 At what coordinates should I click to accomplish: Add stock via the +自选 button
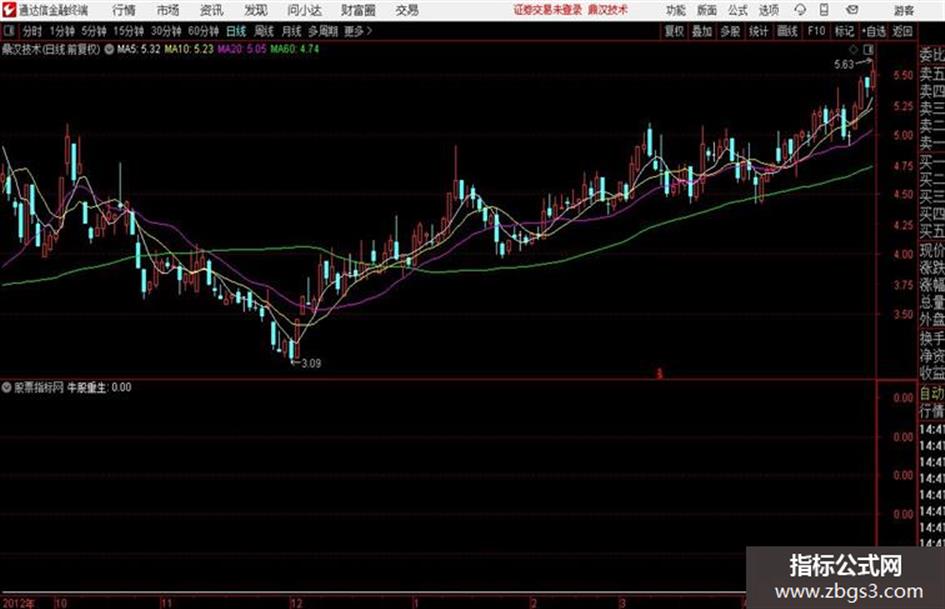873,31
